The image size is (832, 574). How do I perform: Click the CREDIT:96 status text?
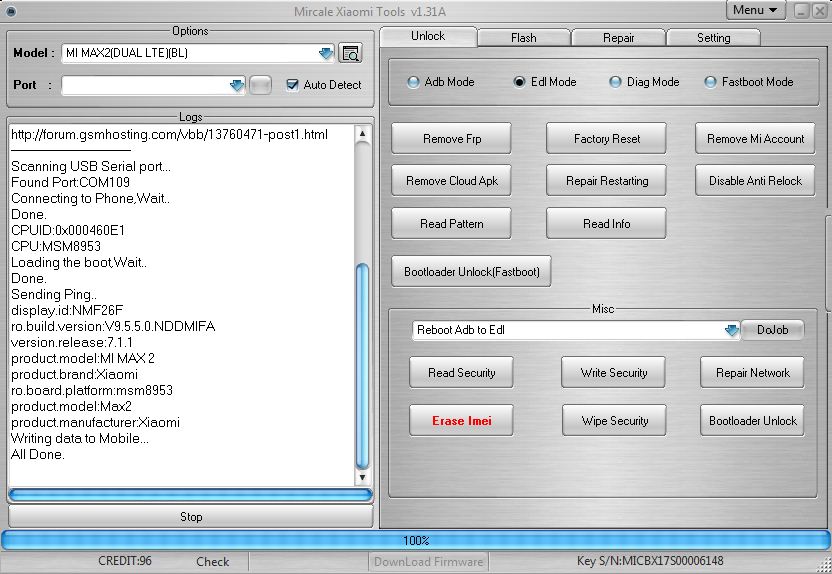[x=125, y=561]
